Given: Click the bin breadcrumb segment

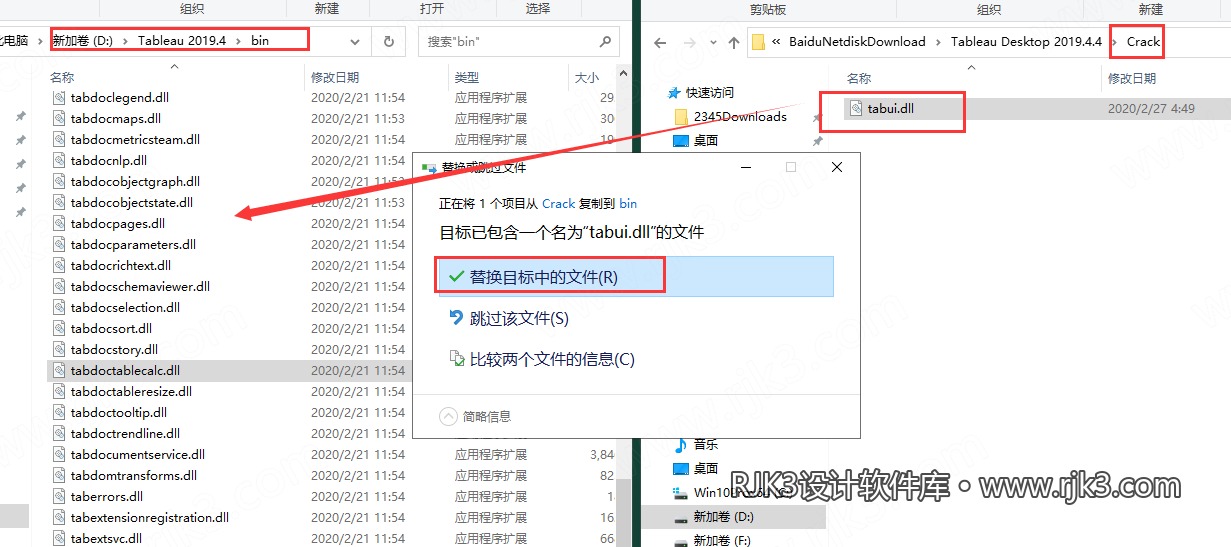Looking at the screenshot, I should click(260, 41).
